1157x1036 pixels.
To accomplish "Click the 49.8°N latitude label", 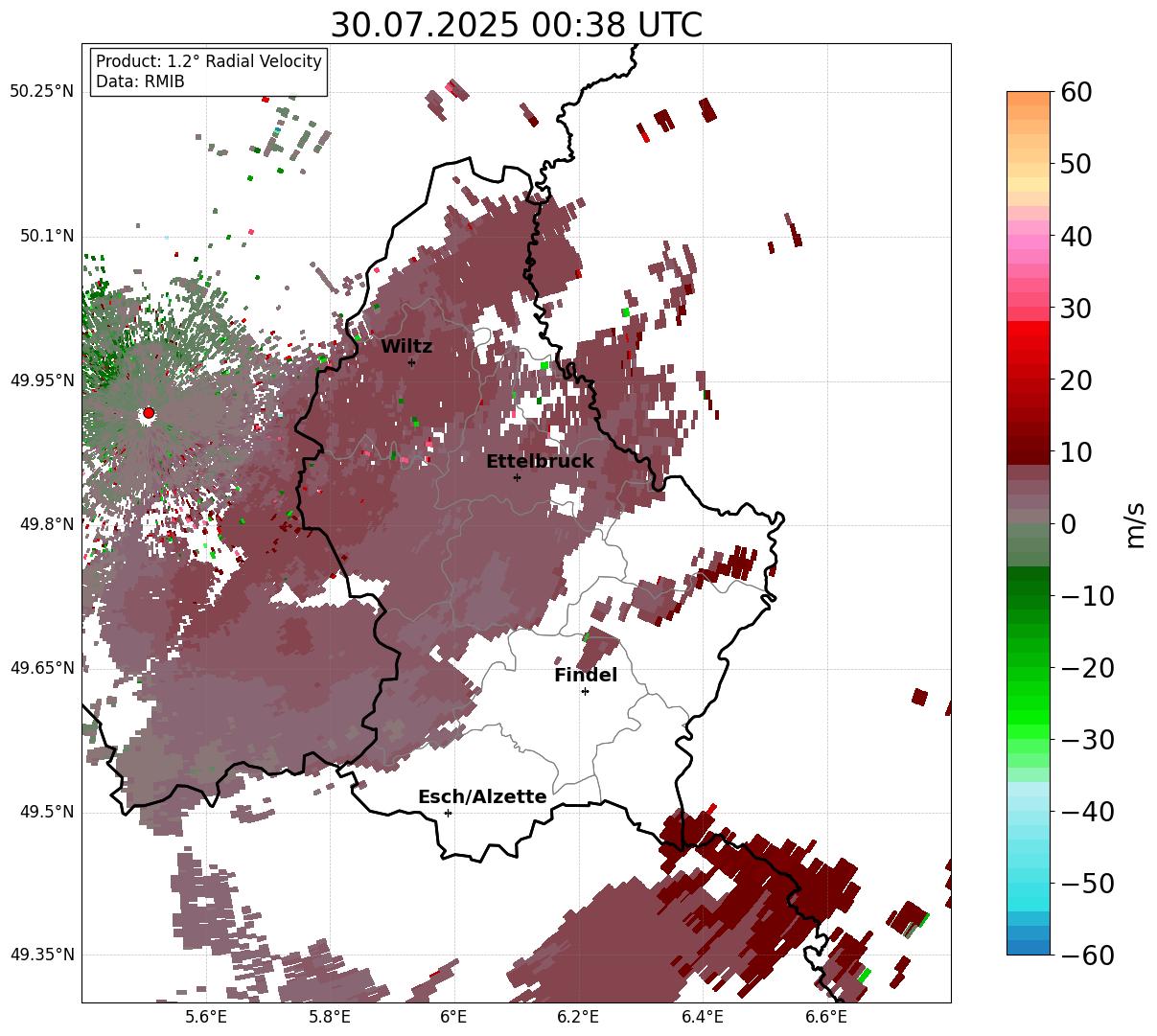I will point(46,524).
